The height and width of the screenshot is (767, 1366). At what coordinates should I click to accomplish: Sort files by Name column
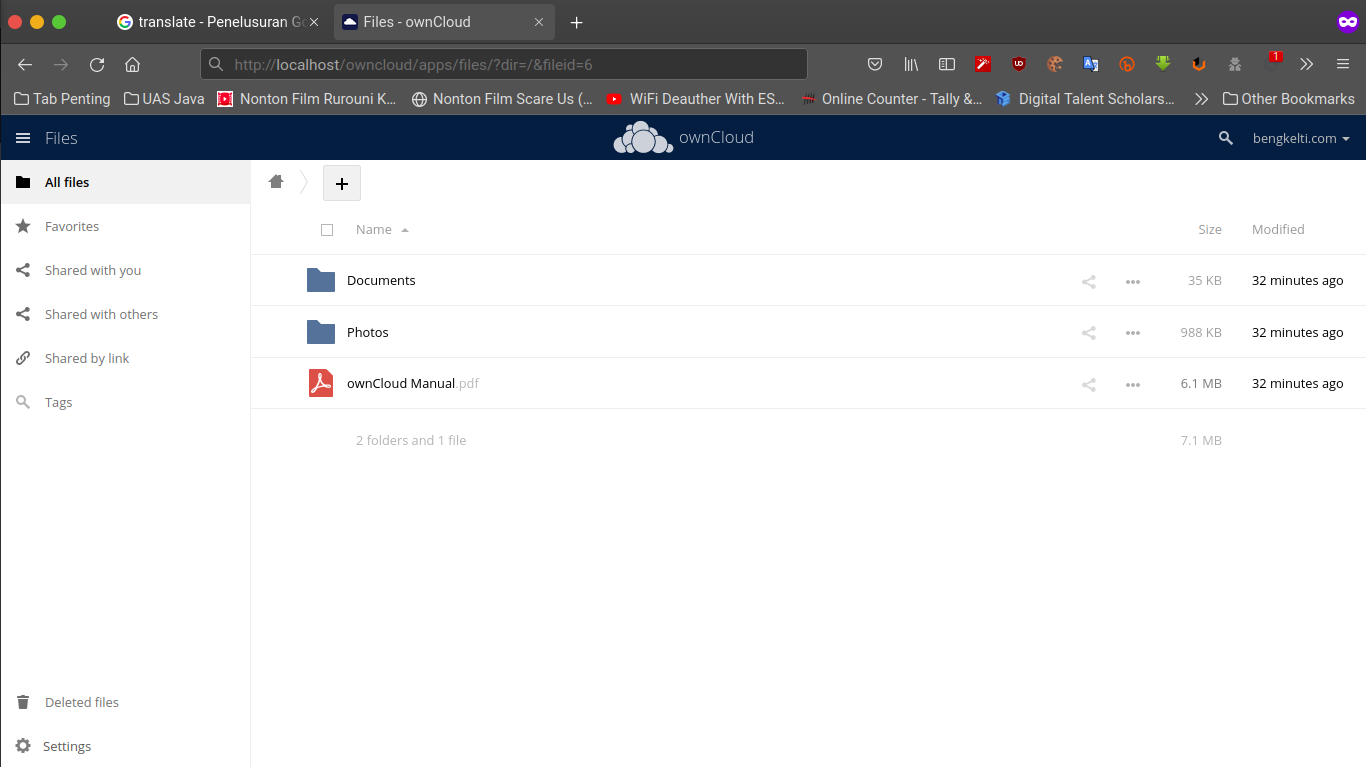coord(374,229)
